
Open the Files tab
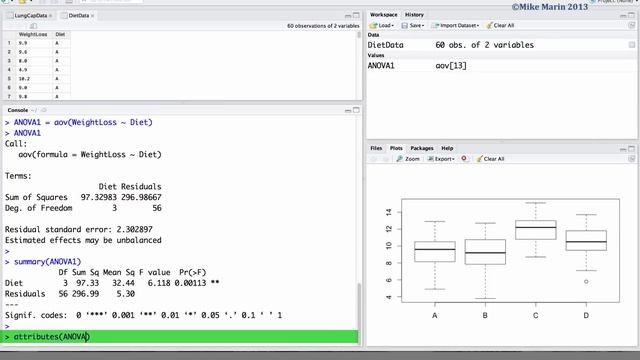(x=376, y=148)
